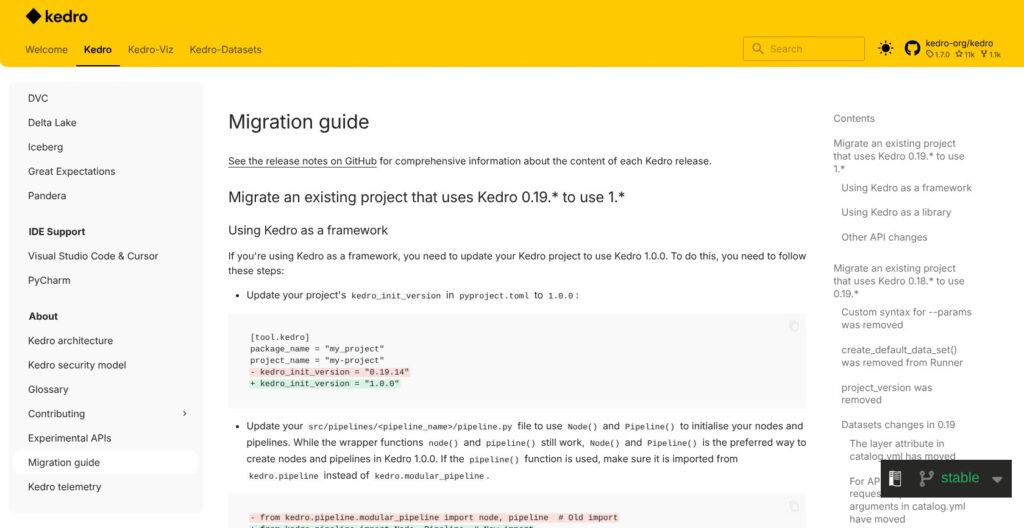This screenshot has height=528, width=1024.
Task: Jump to 'Migrate... 0.18.* to use 0.19.*' in contents
Action: [x=899, y=281]
